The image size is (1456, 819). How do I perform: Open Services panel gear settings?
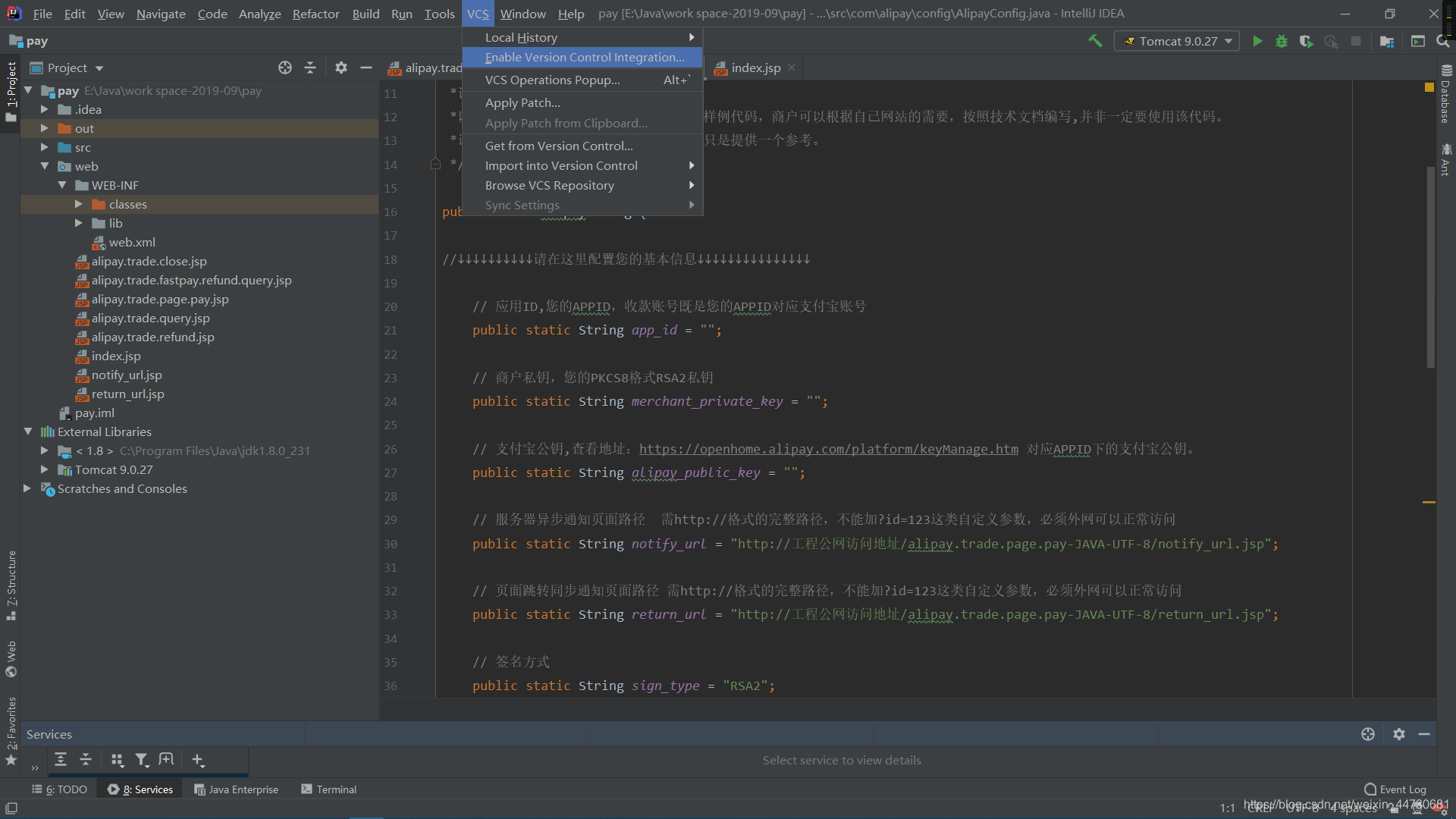coord(1399,734)
